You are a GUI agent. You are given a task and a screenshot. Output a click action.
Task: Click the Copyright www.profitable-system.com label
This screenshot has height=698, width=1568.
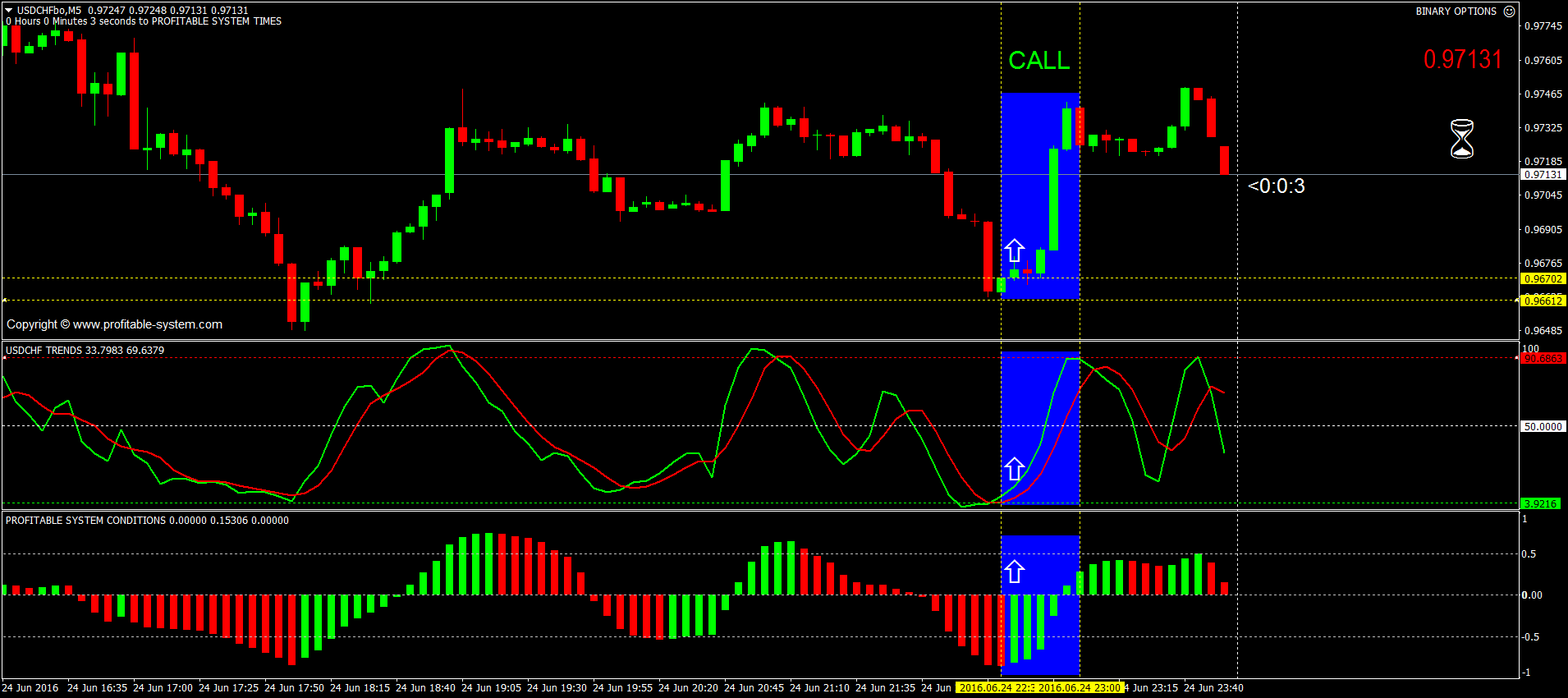(x=114, y=324)
